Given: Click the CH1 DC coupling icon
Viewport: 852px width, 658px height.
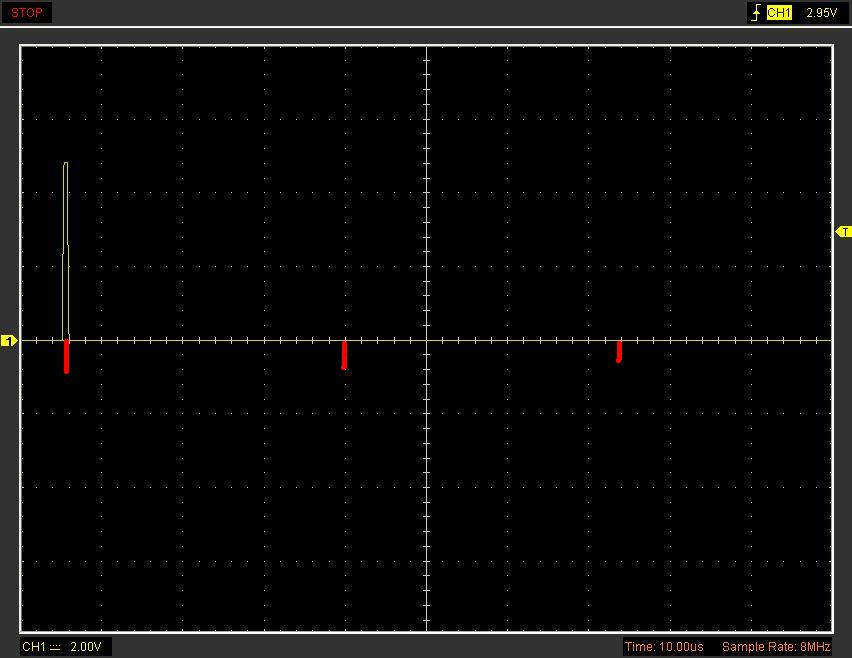Looking at the screenshot, I should tap(55, 647).
